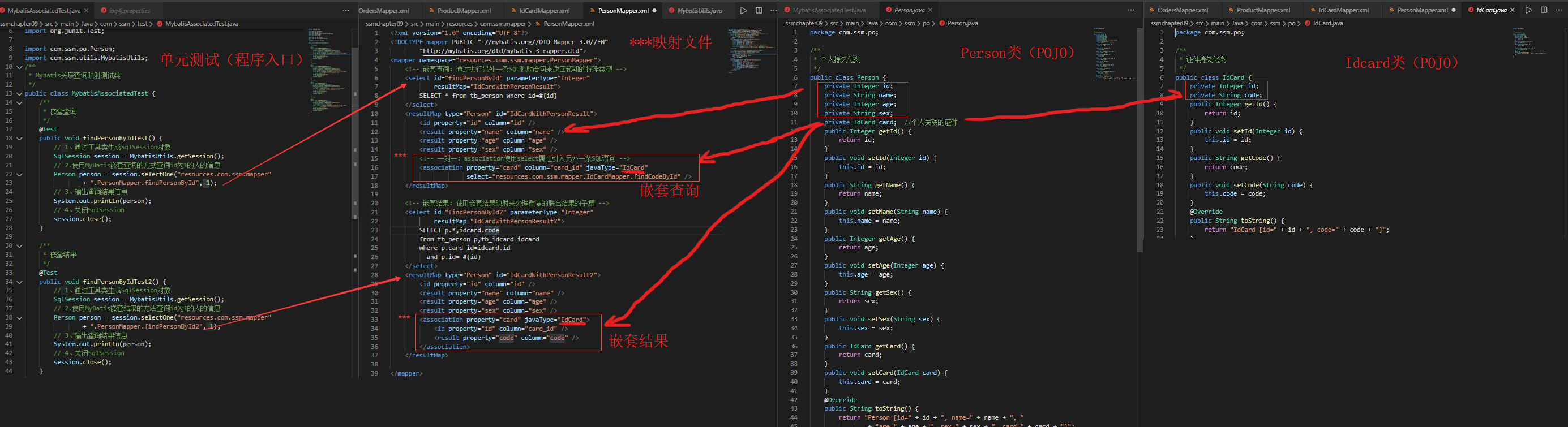Click 'com.ssm.mapper' in the breadcrumb
The height and width of the screenshot is (427, 1568).
(503, 24)
